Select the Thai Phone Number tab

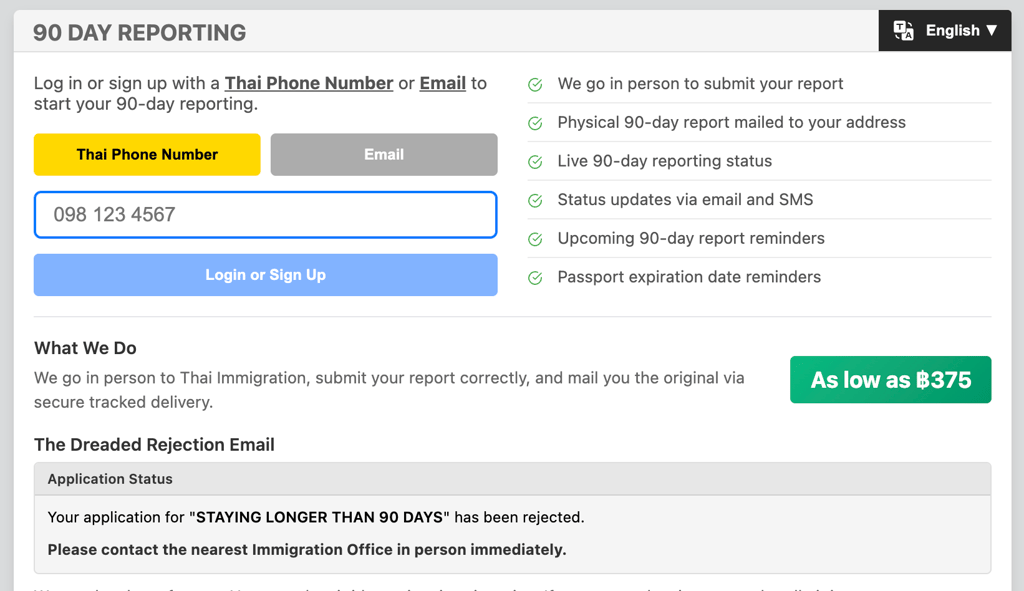[147, 155]
